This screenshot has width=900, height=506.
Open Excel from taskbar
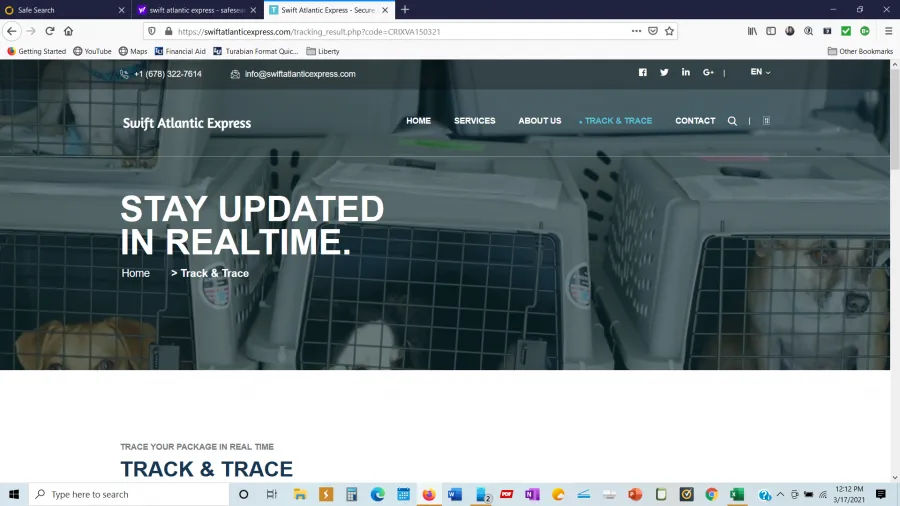tap(737, 494)
